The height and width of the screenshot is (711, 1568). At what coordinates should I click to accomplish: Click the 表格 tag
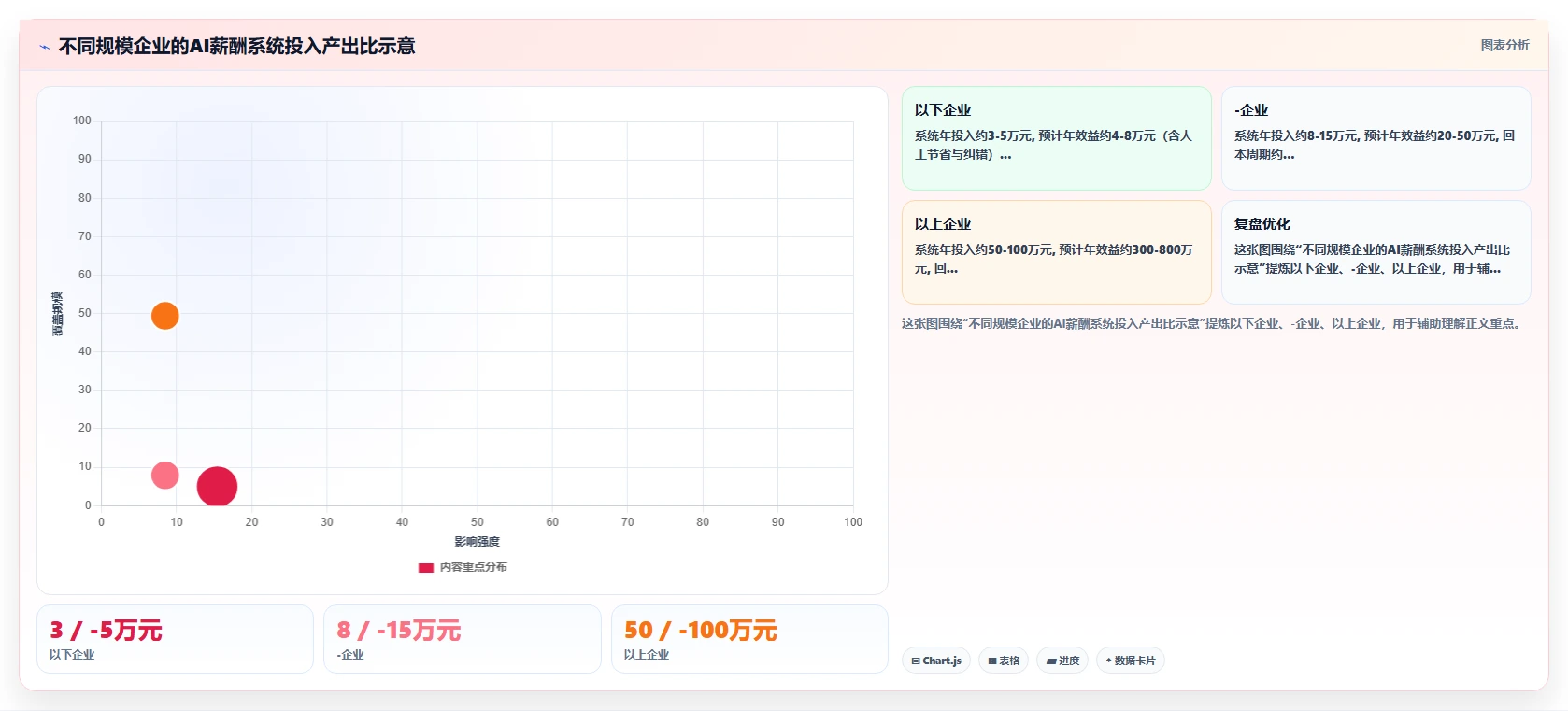pos(1004,661)
